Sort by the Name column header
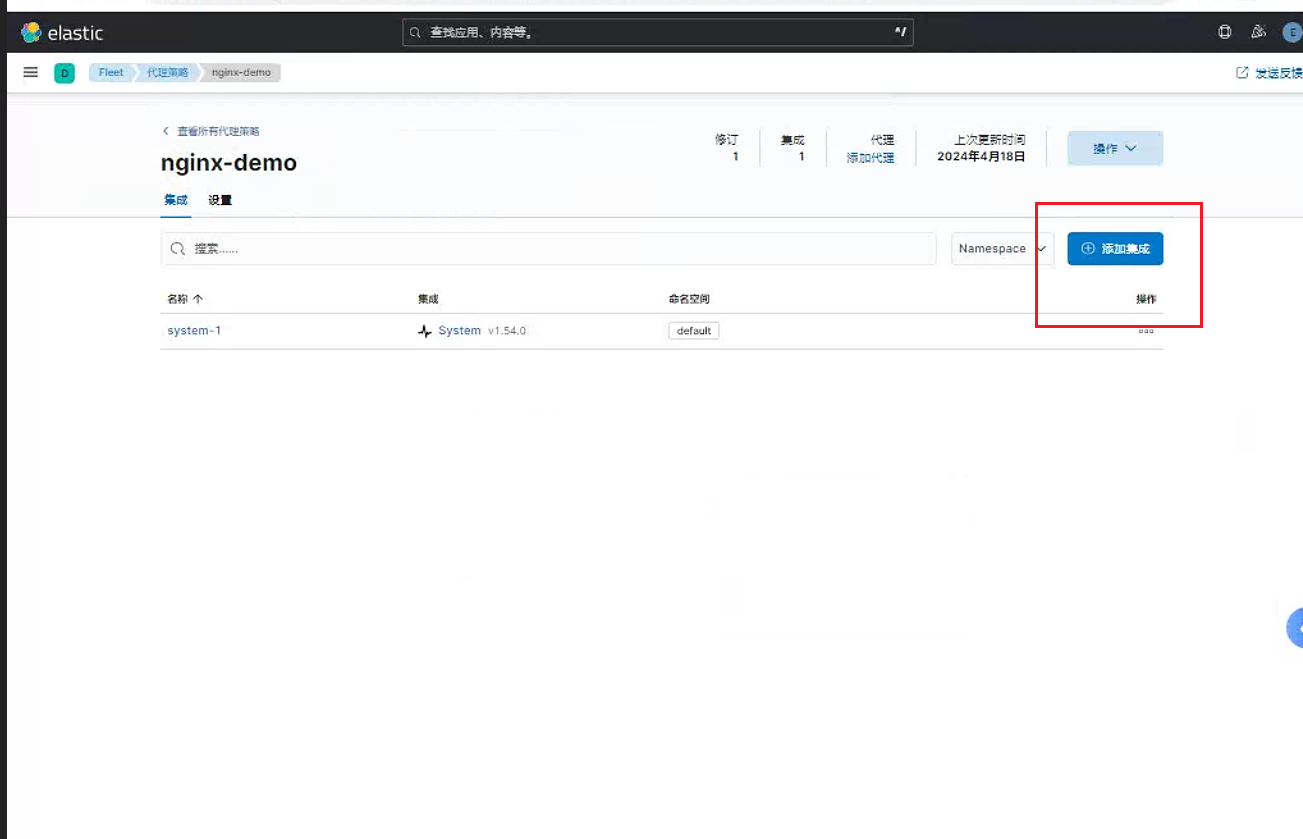This screenshot has height=839, width=1303. point(185,299)
